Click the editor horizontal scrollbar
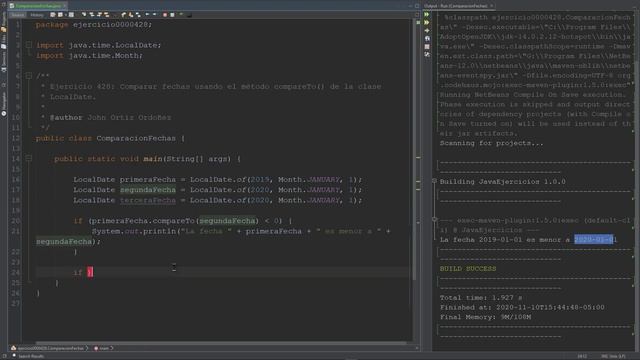Image resolution: width=640 pixels, height=360 pixels. point(220,343)
